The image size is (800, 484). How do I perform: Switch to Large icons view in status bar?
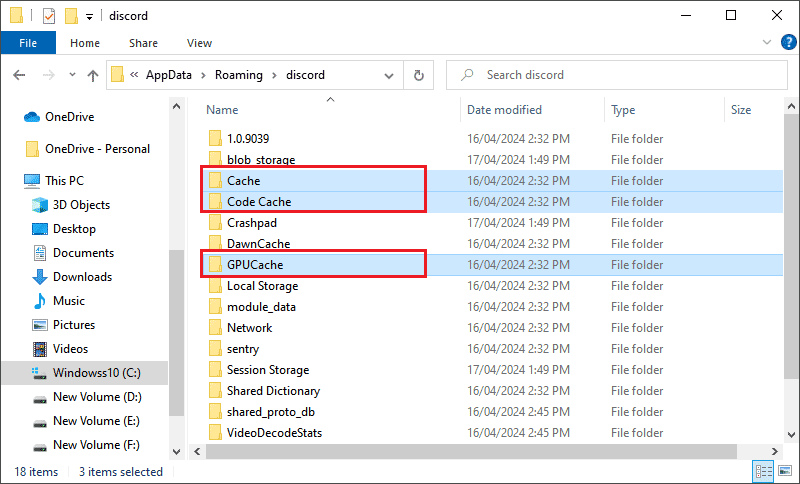785,471
